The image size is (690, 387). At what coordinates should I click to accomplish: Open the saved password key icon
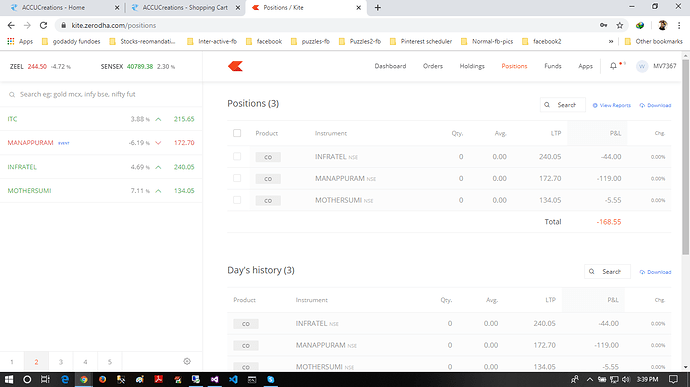[603, 26]
